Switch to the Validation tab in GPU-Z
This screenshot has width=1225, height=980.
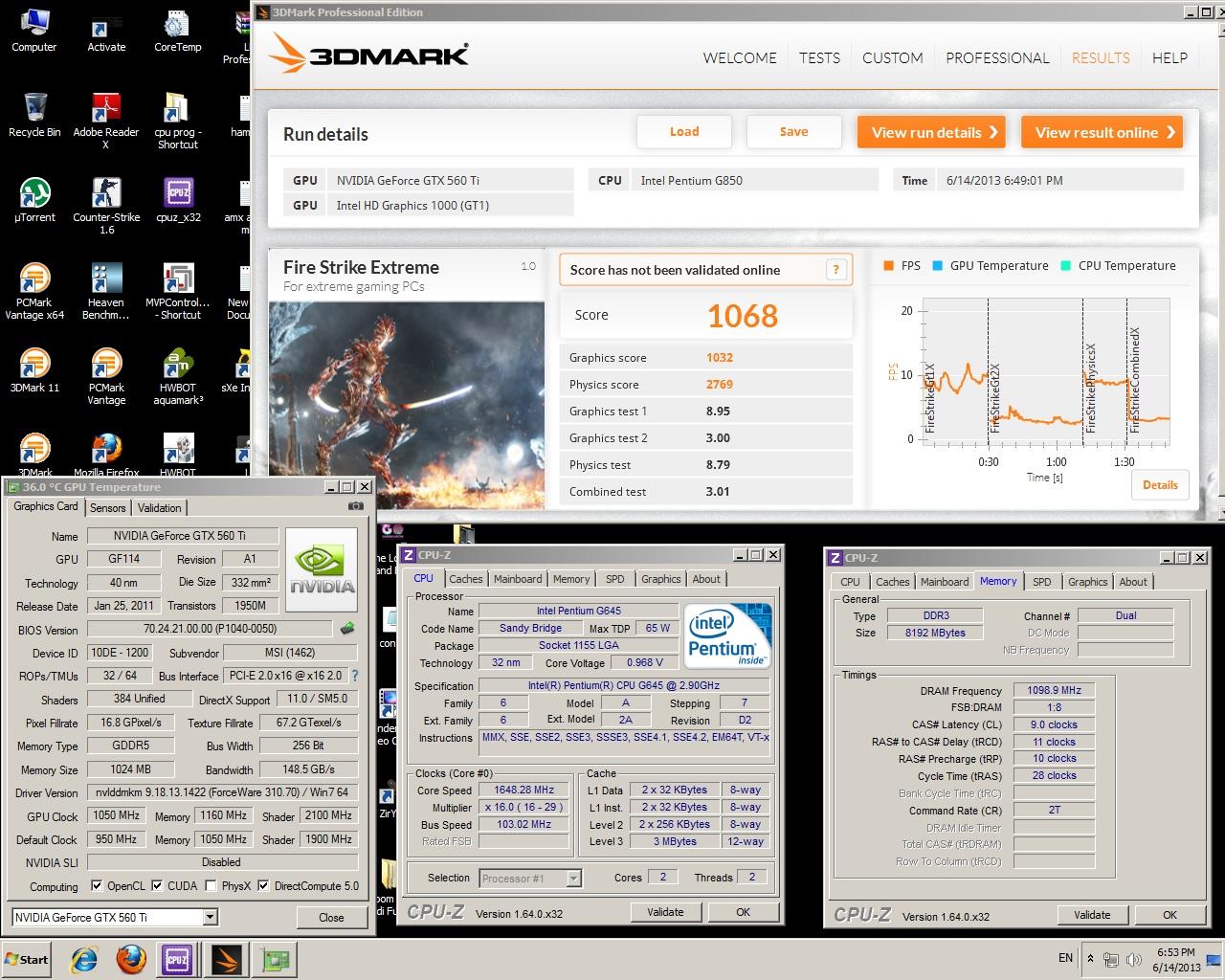[x=159, y=508]
